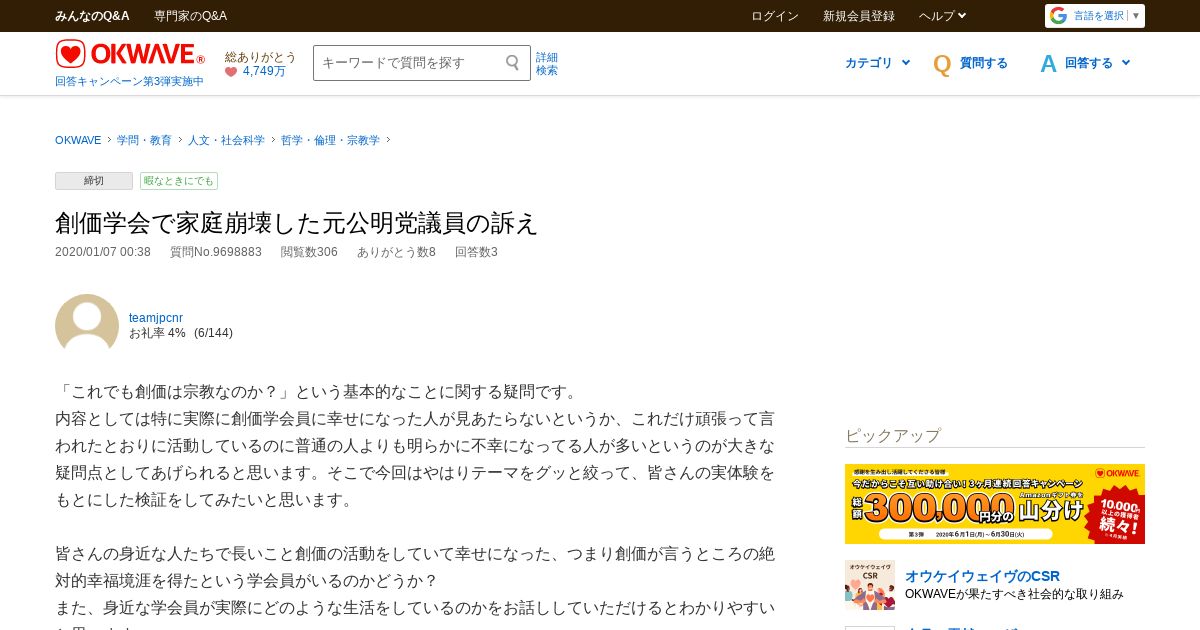Click the 締切 status label
This screenshot has width=1200, height=630.
tap(94, 181)
